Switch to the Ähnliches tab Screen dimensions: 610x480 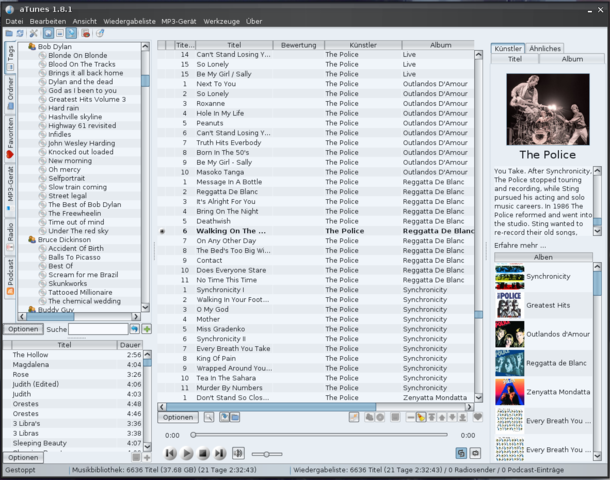(x=545, y=49)
